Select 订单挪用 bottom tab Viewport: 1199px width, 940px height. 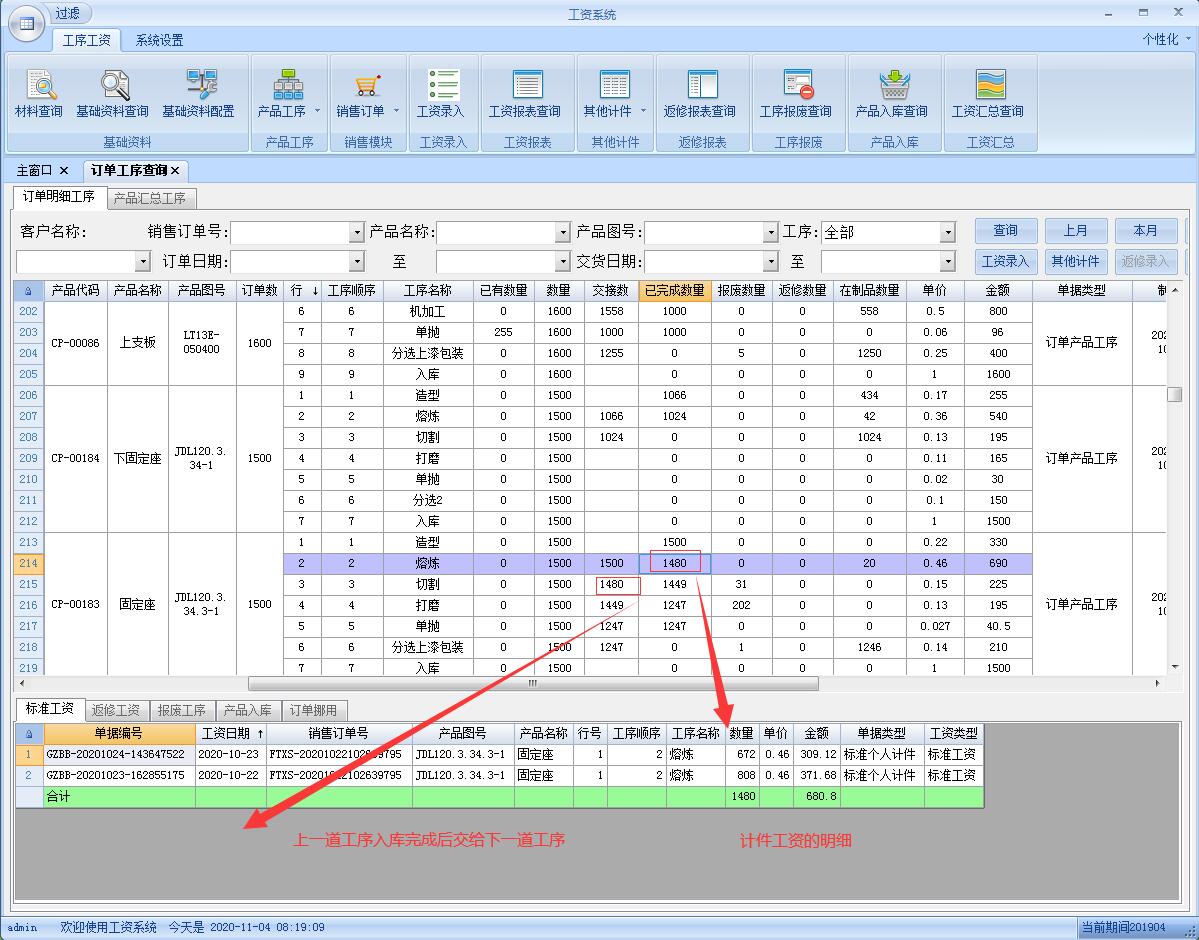point(313,711)
